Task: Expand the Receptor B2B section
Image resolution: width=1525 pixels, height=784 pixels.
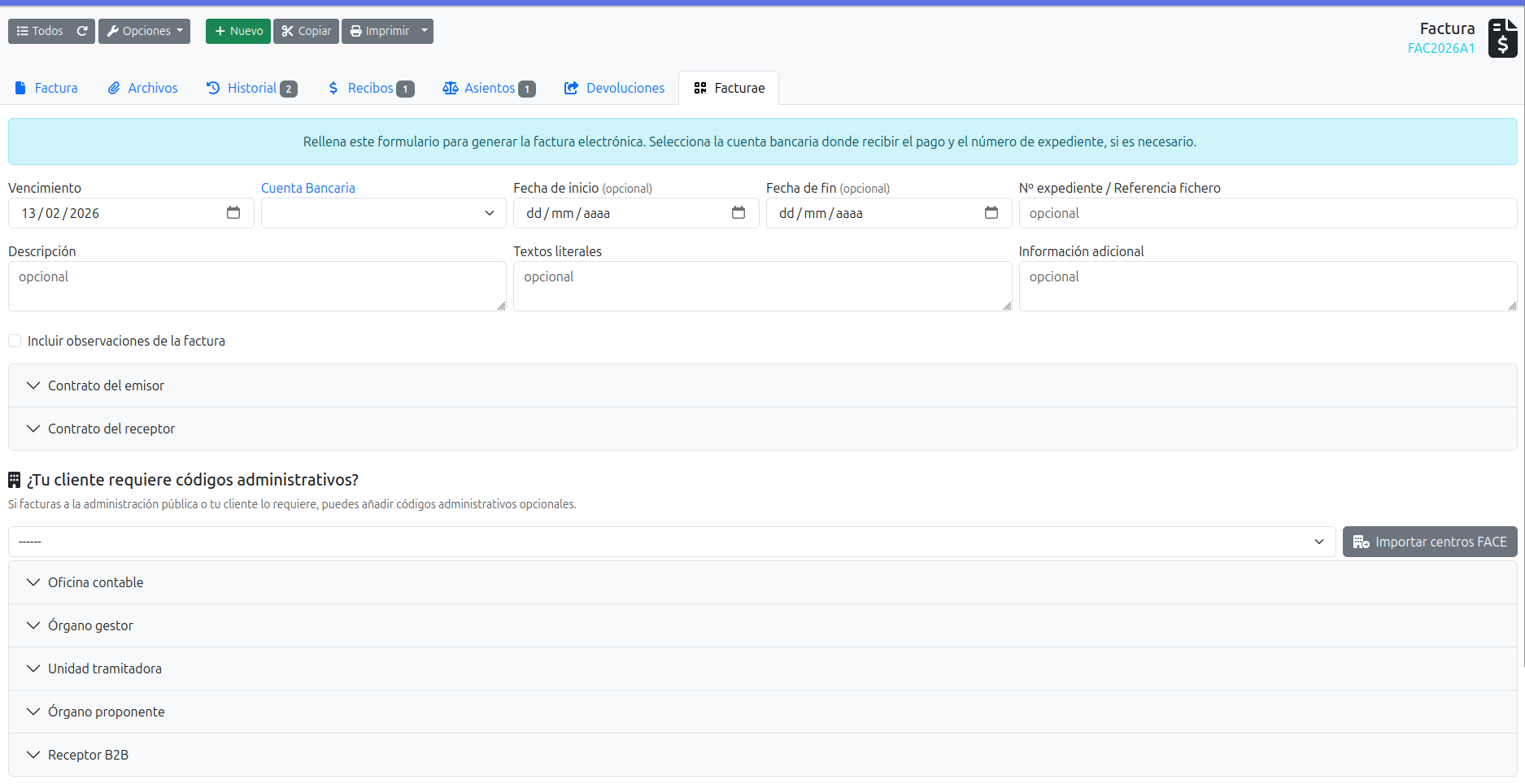Action: (x=88, y=755)
